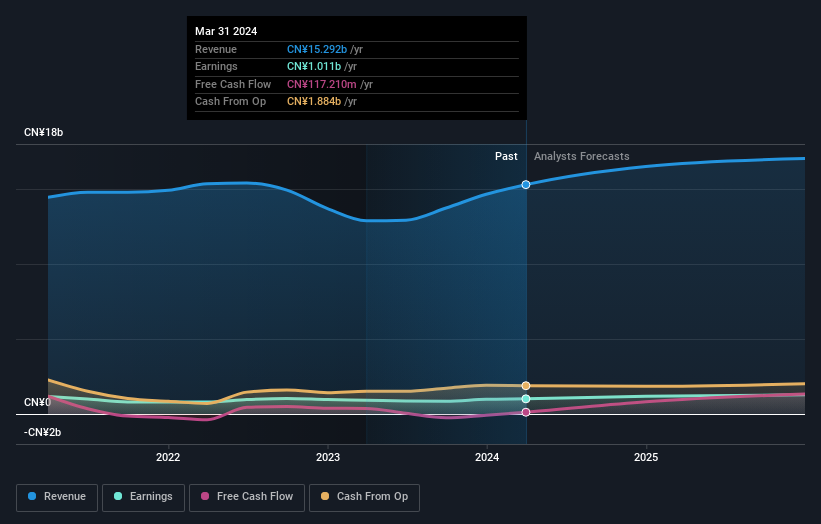Click the 2023 x-axis label

[328, 457]
